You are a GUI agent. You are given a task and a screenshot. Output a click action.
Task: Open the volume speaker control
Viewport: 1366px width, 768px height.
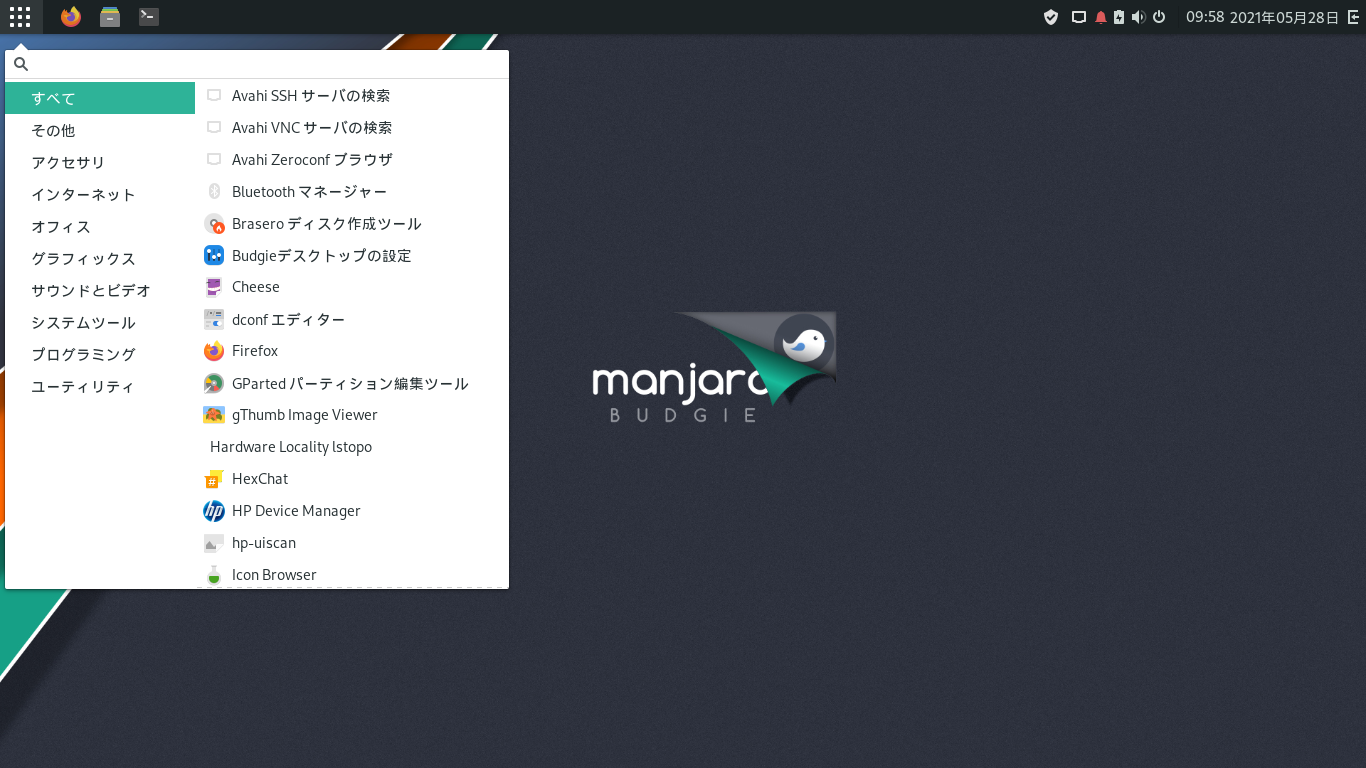[x=1138, y=17]
